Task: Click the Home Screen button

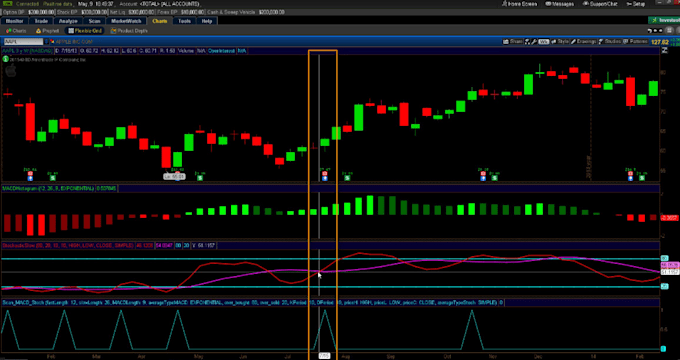Action: pyautogui.click(x=520, y=4)
